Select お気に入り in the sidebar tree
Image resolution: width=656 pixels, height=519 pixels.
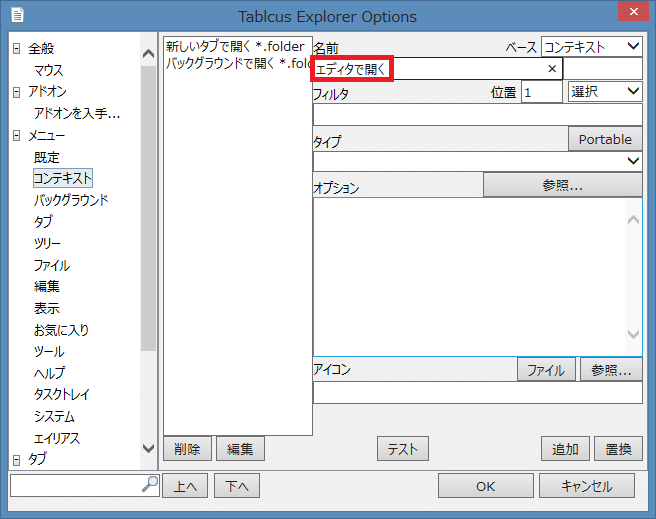pos(61,330)
